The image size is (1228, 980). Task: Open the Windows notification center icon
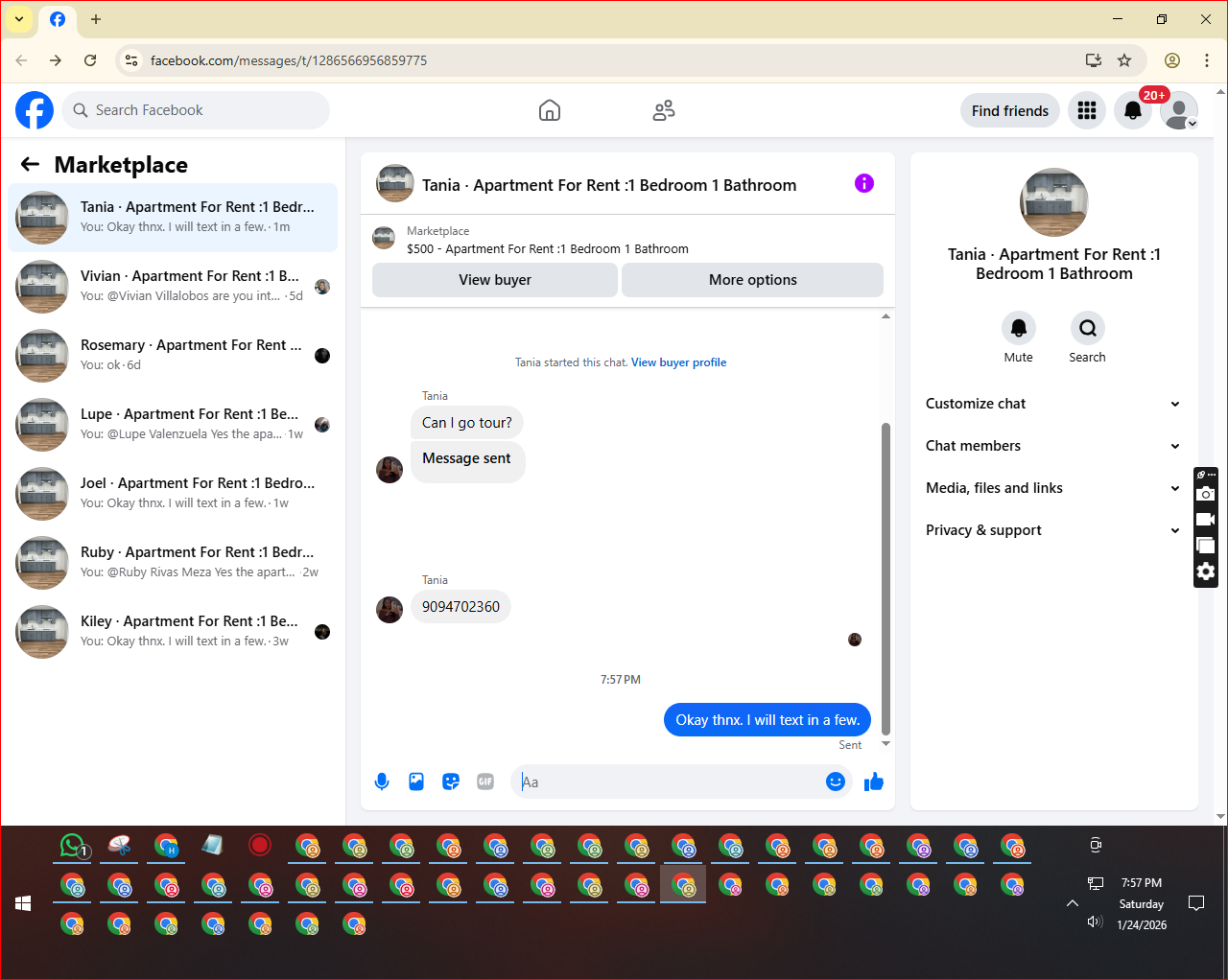(1196, 903)
